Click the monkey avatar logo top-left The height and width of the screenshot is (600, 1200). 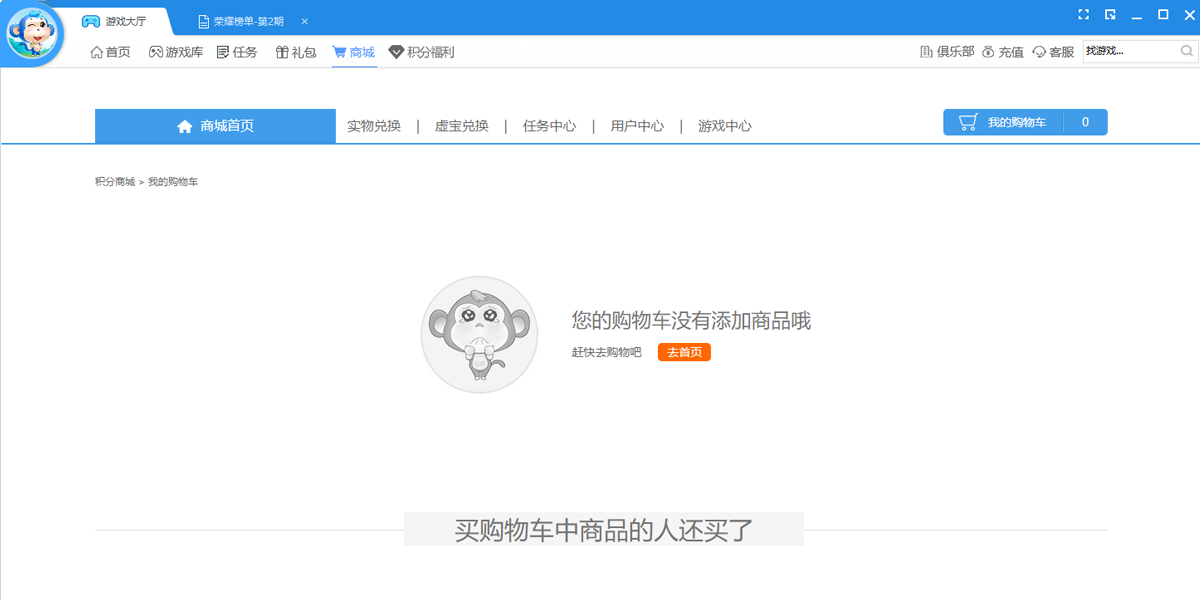[x=33, y=33]
